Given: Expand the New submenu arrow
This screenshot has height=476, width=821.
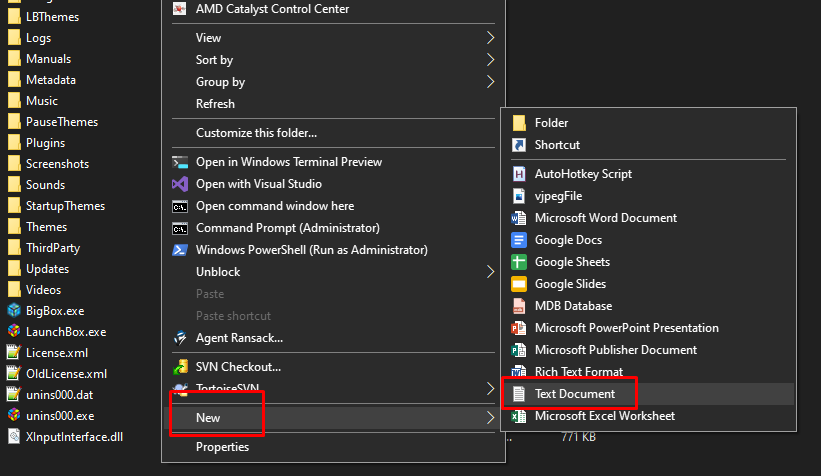Looking at the screenshot, I should tap(491, 417).
